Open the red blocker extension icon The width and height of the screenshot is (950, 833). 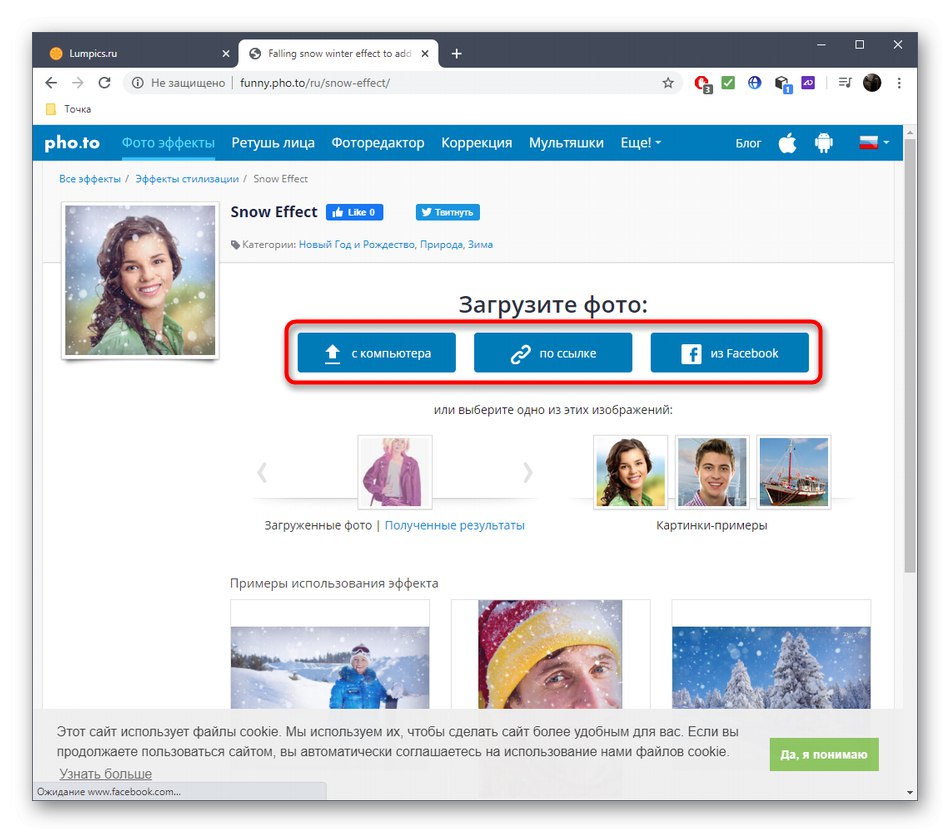click(x=702, y=83)
